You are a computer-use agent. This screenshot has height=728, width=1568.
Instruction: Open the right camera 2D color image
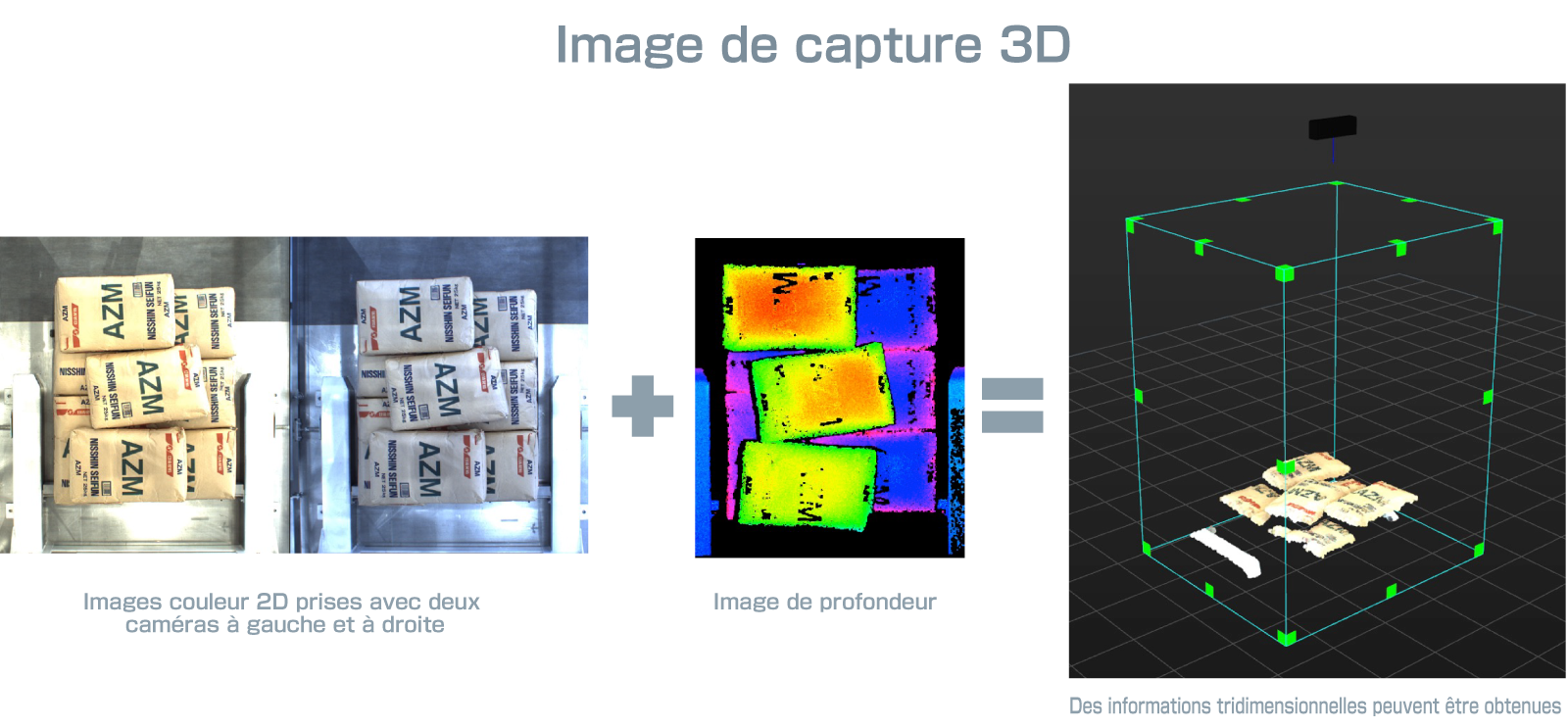click(x=440, y=395)
